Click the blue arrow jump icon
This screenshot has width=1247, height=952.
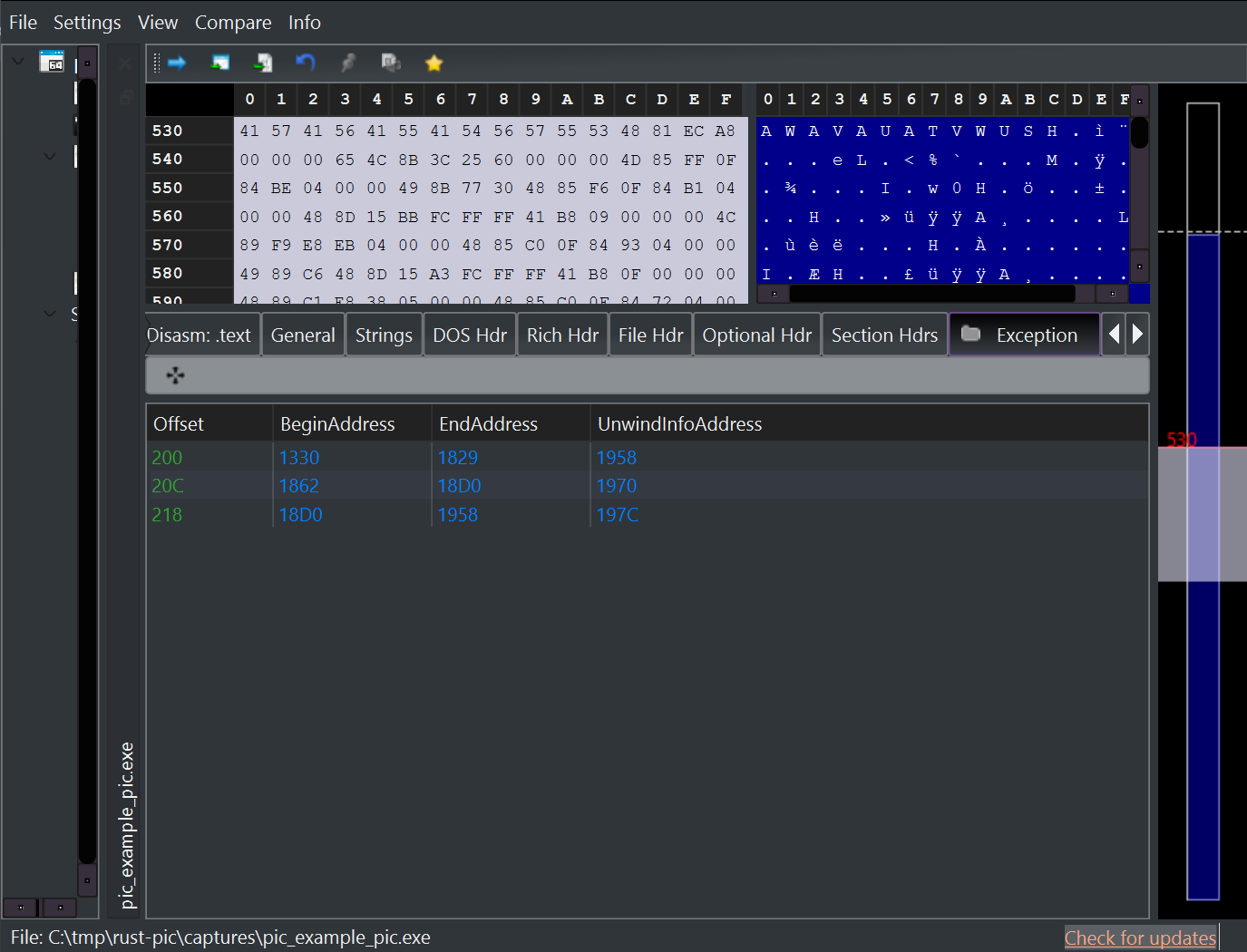tap(177, 63)
